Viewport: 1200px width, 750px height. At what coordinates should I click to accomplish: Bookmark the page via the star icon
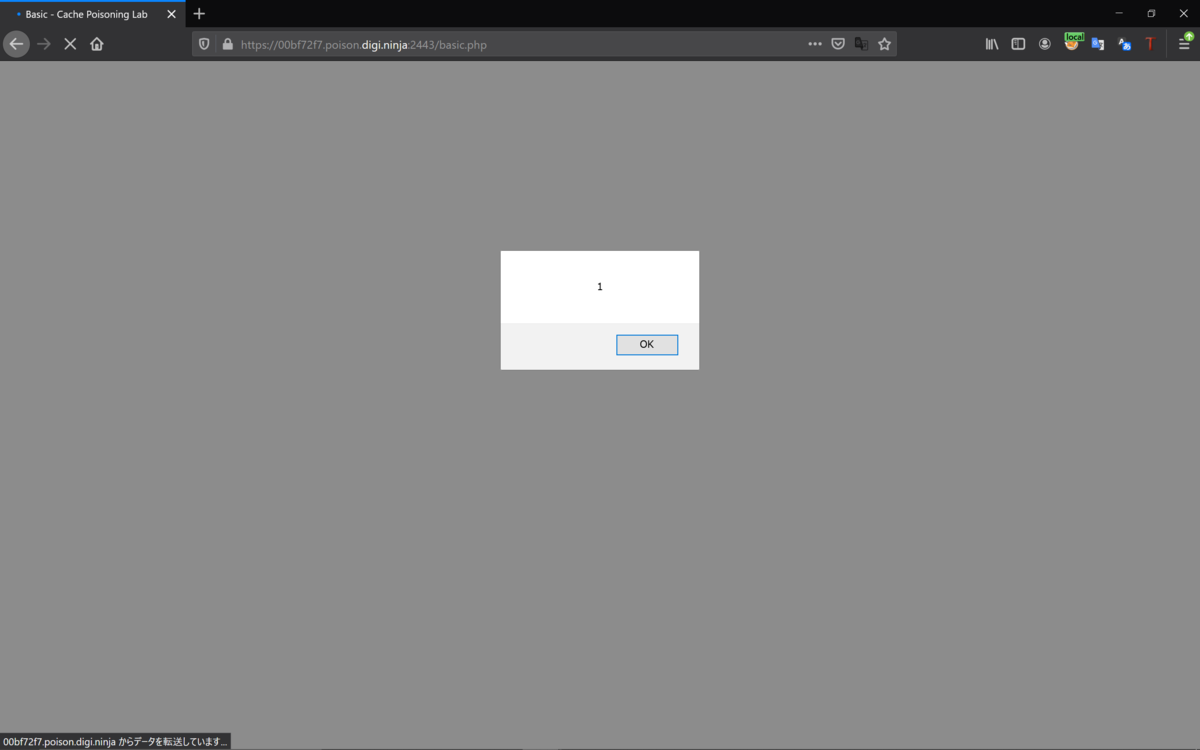tap(885, 43)
